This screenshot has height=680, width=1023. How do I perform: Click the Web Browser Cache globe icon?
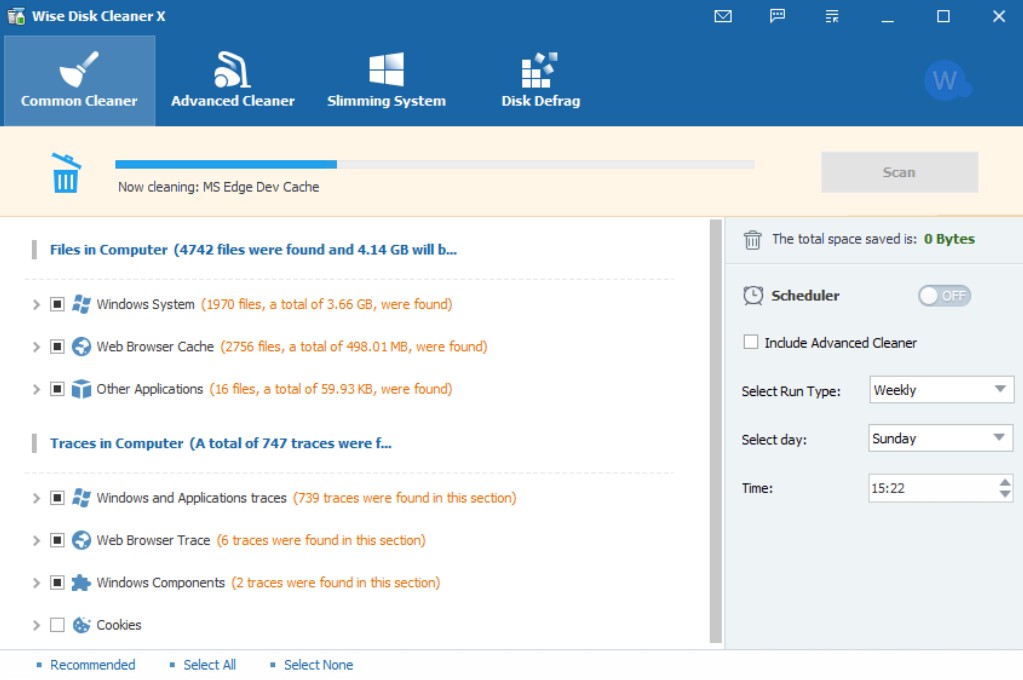click(x=81, y=347)
